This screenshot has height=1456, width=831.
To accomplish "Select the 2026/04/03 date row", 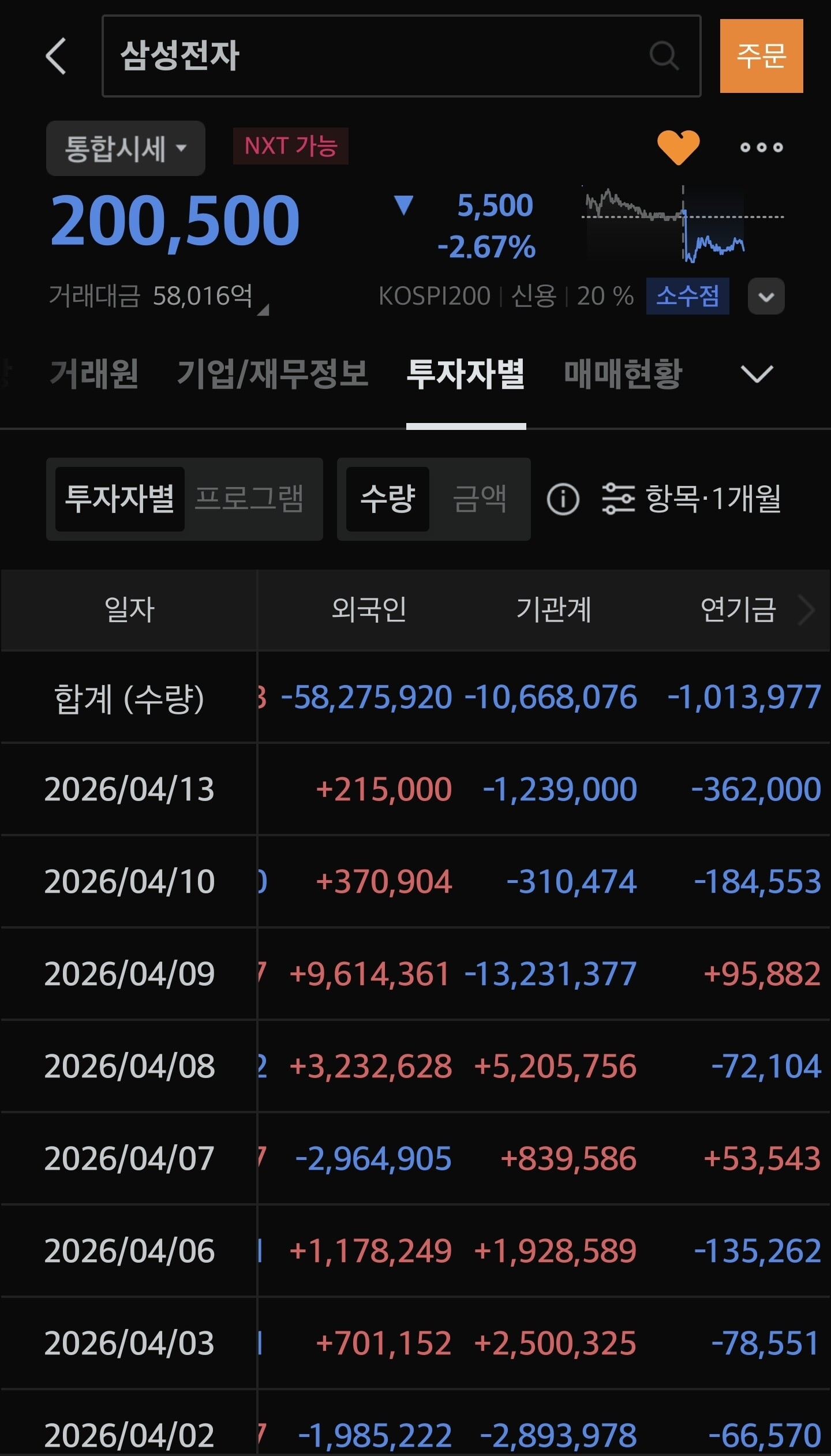I will (129, 1343).
